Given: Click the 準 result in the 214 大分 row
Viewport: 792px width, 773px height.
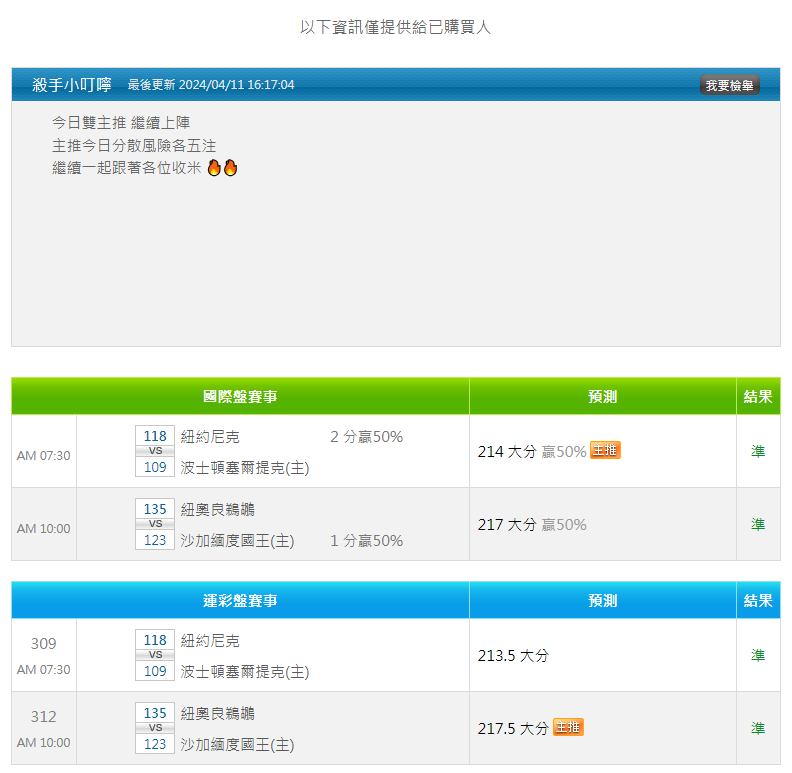Looking at the screenshot, I should click(758, 451).
